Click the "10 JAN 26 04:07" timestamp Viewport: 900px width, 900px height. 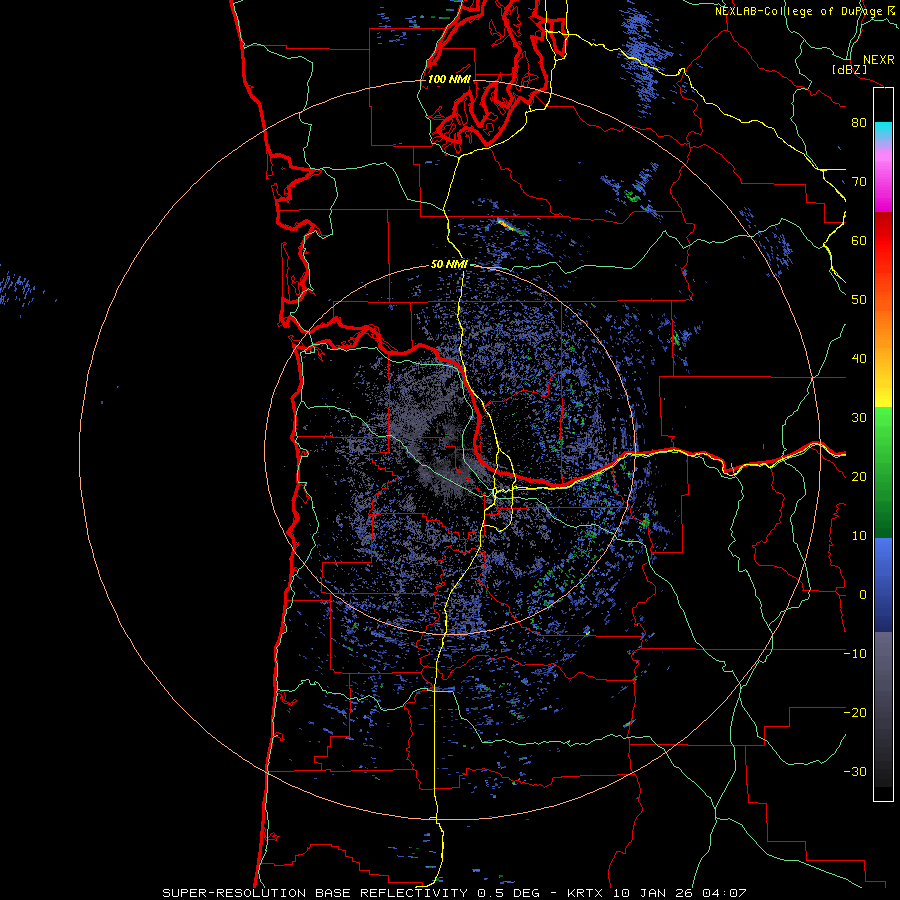[x=680, y=893]
